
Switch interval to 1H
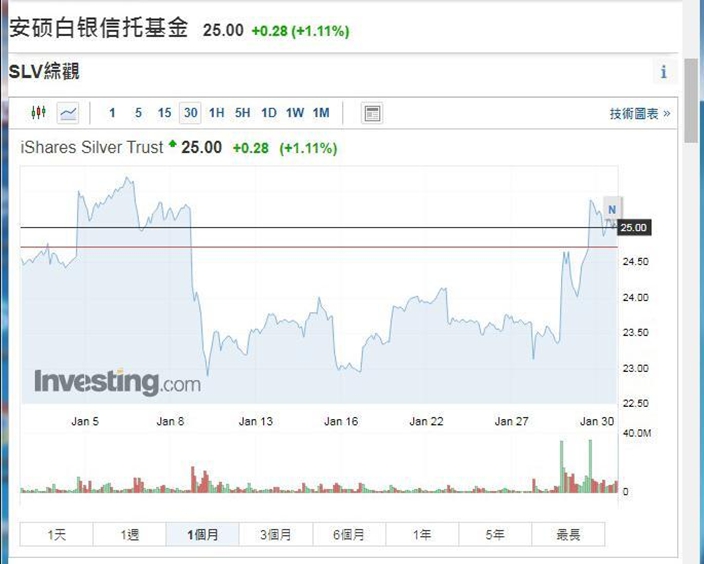point(216,113)
